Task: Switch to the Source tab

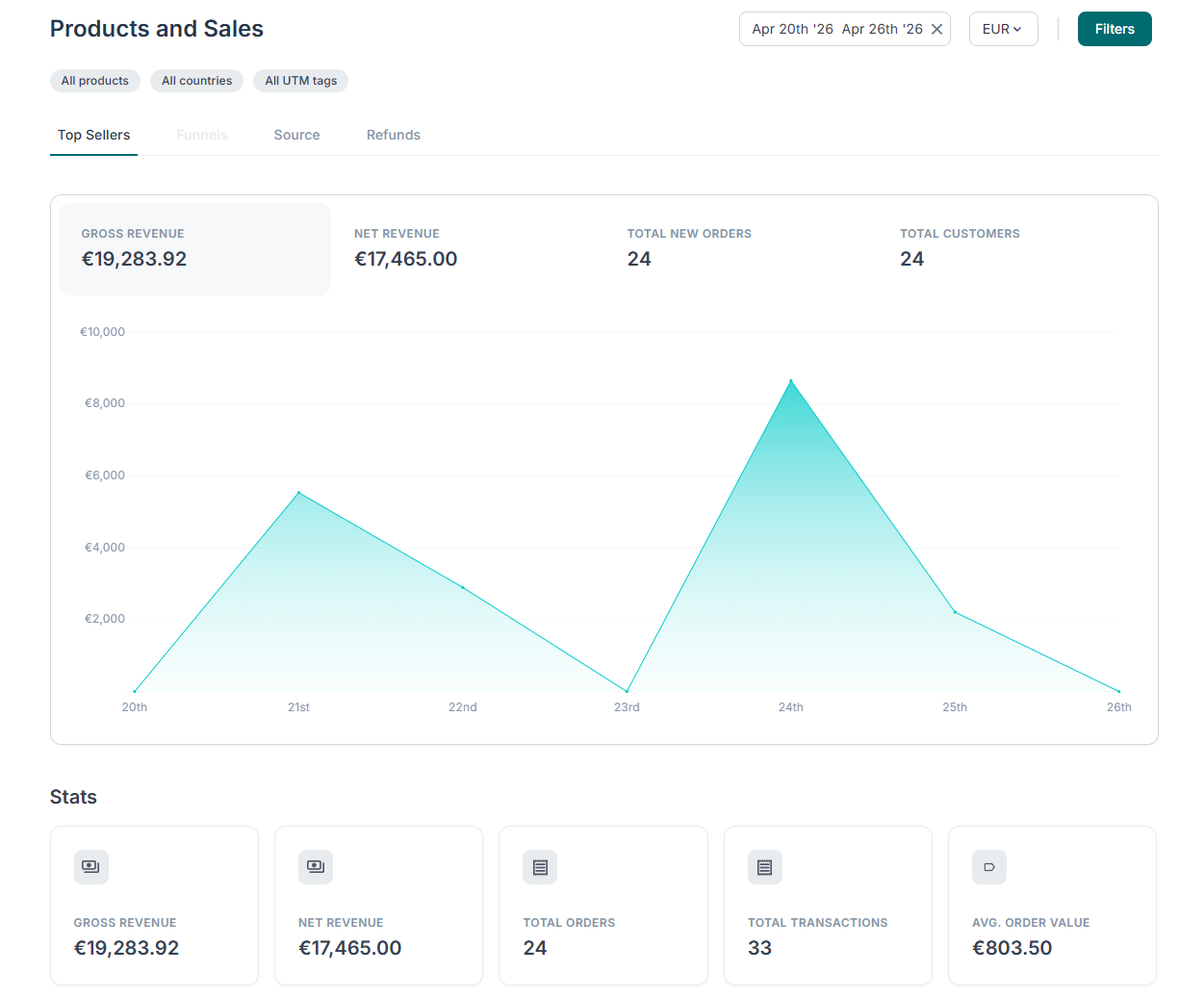Action: click(296, 135)
